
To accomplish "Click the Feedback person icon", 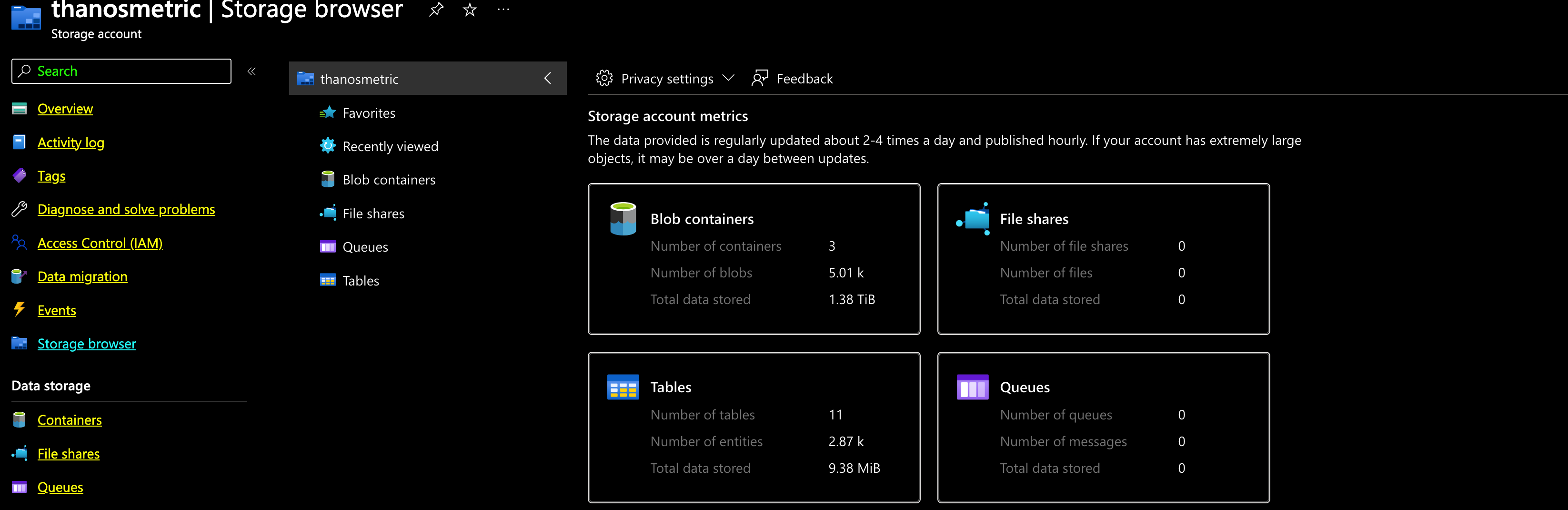I will 760,78.
